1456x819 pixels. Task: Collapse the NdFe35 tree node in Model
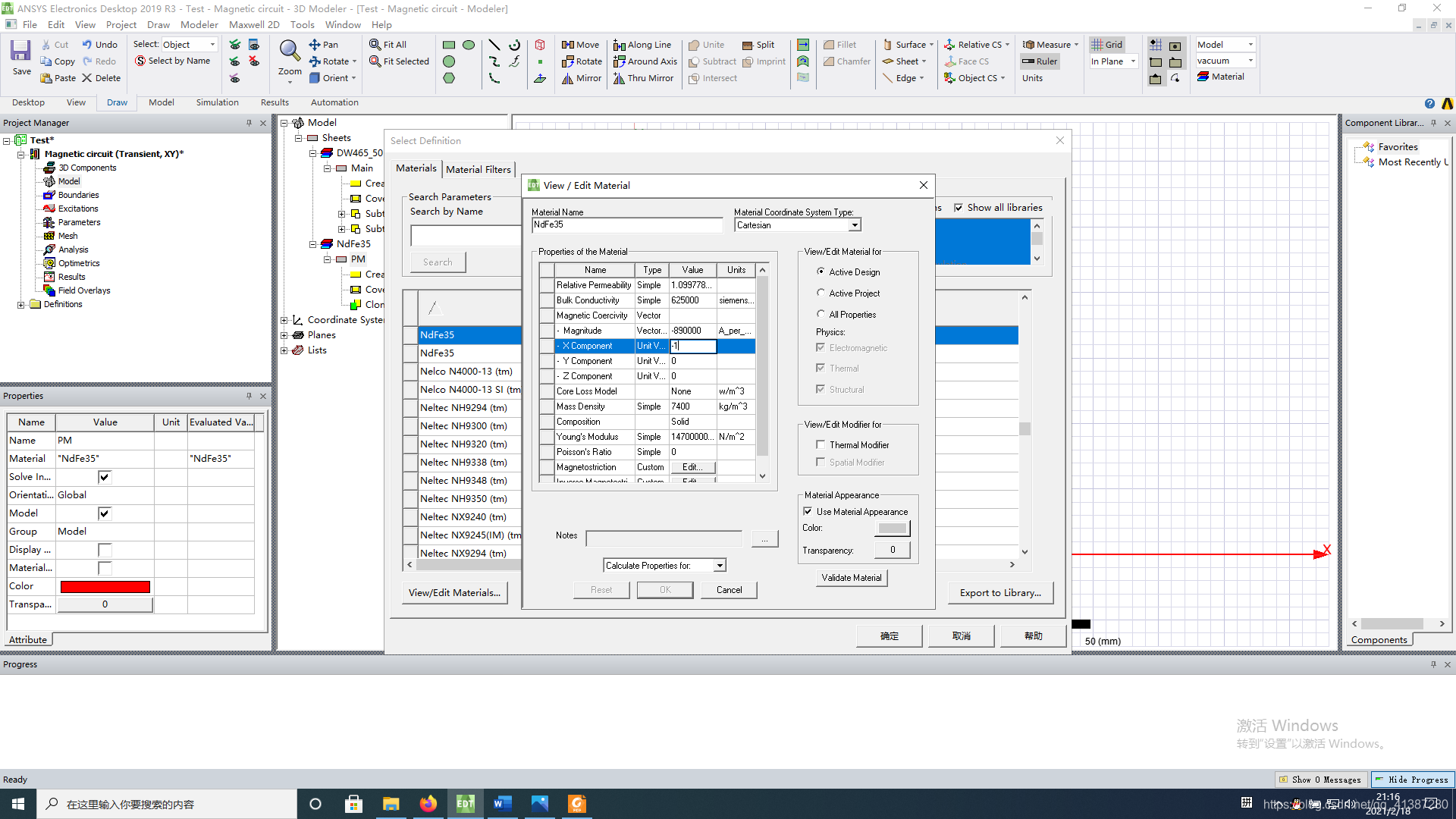312,244
